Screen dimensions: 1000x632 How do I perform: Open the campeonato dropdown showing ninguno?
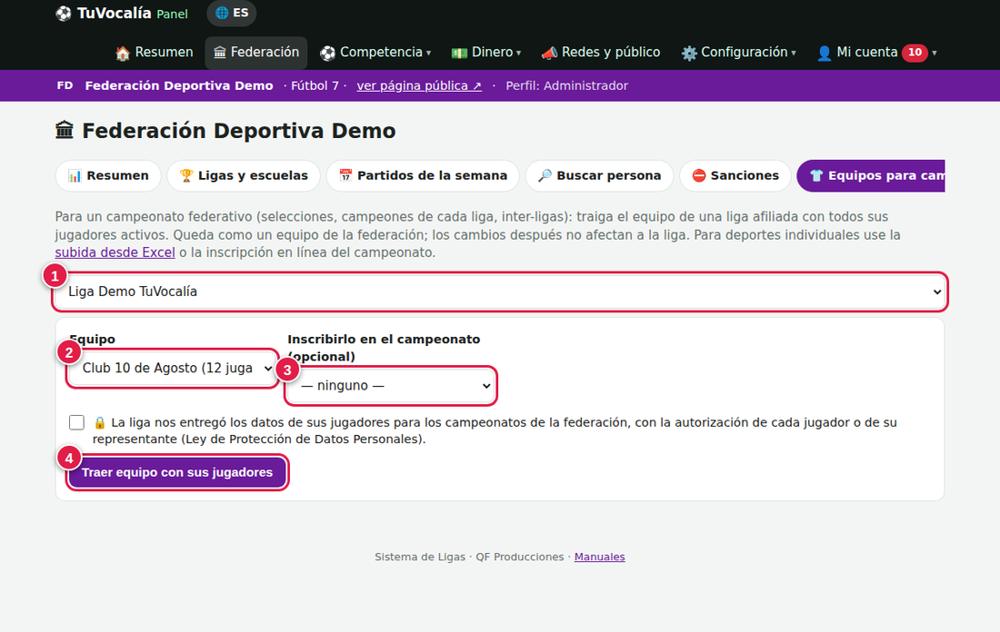(x=390, y=385)
